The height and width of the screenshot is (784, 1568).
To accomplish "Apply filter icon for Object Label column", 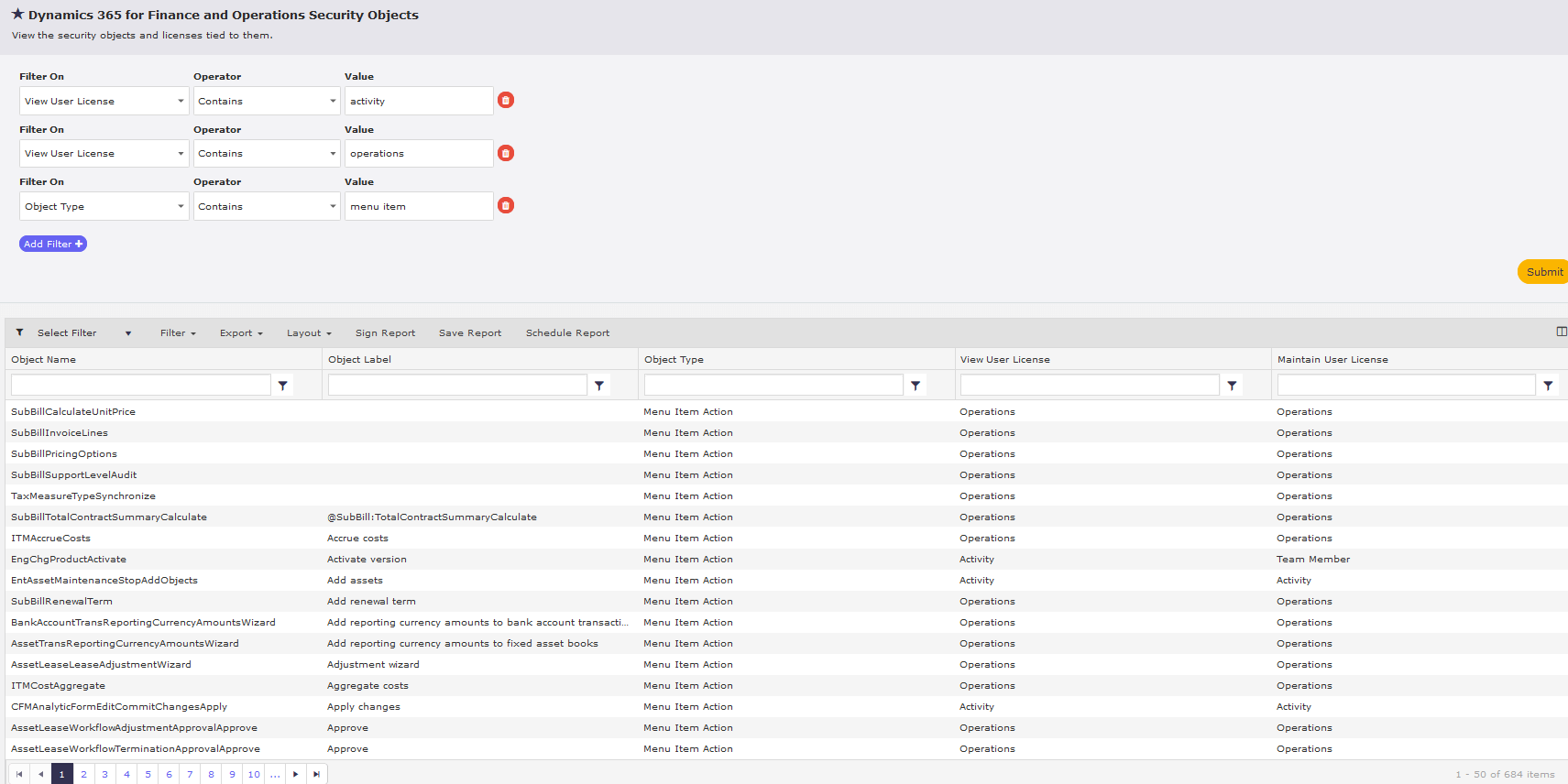I will 599,386.
